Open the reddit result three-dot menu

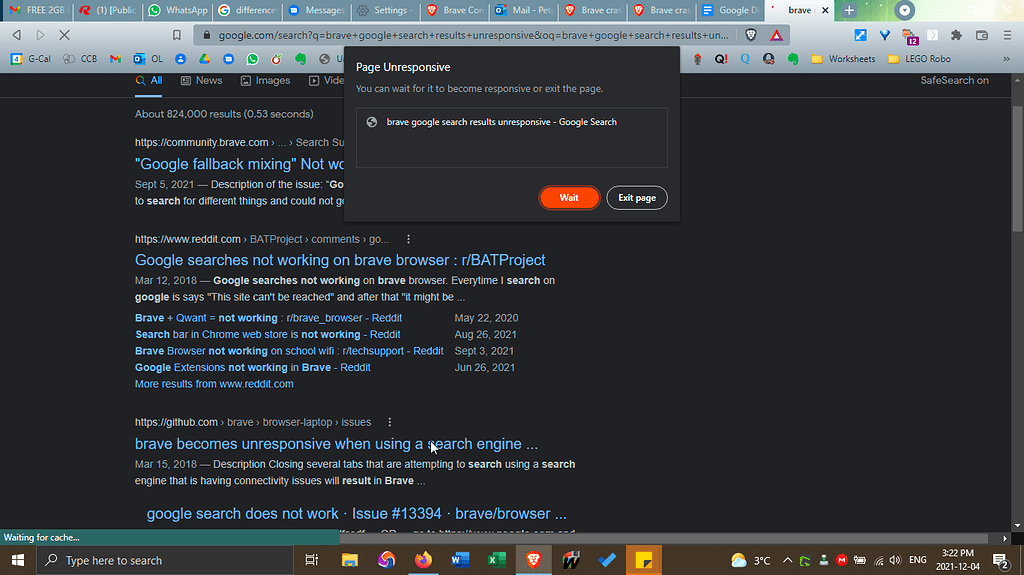click(408, 239)
